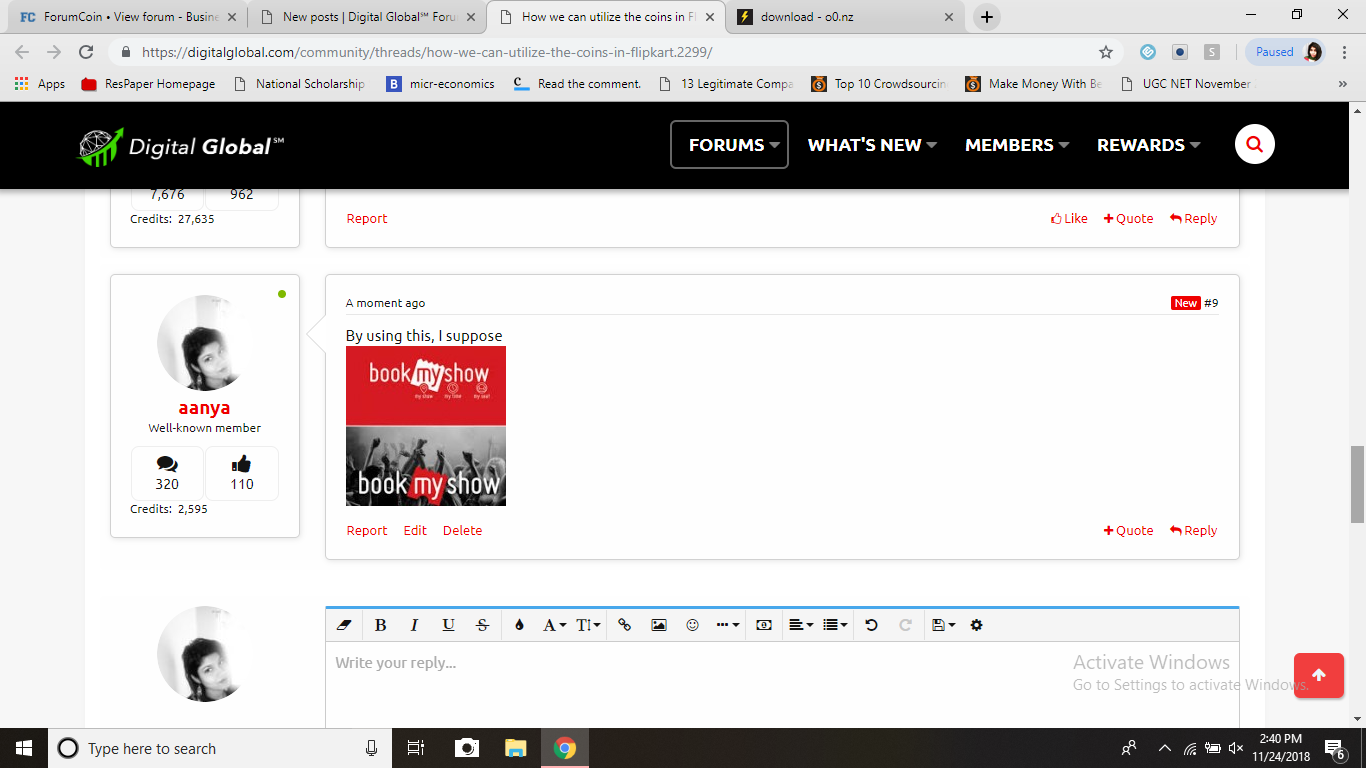
Task: Open the insert link tool
Action: coord(623,624)
